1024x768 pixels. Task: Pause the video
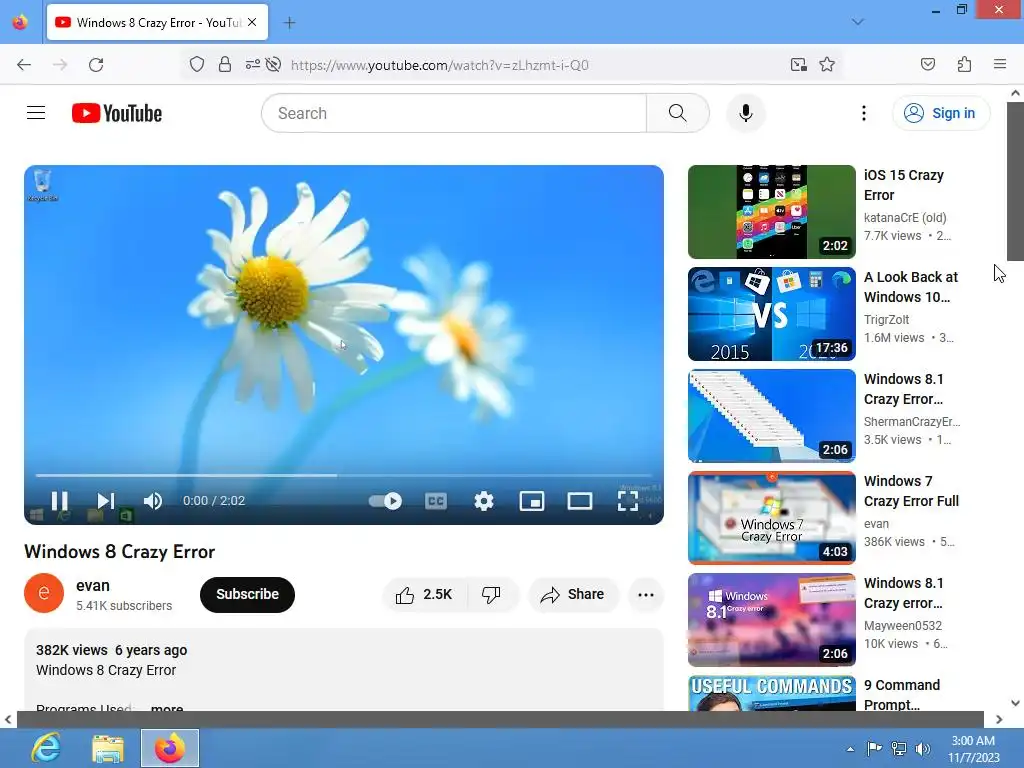59,501
